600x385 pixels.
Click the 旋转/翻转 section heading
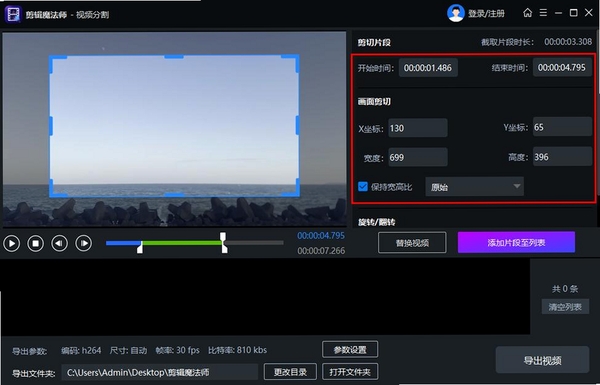377,222
